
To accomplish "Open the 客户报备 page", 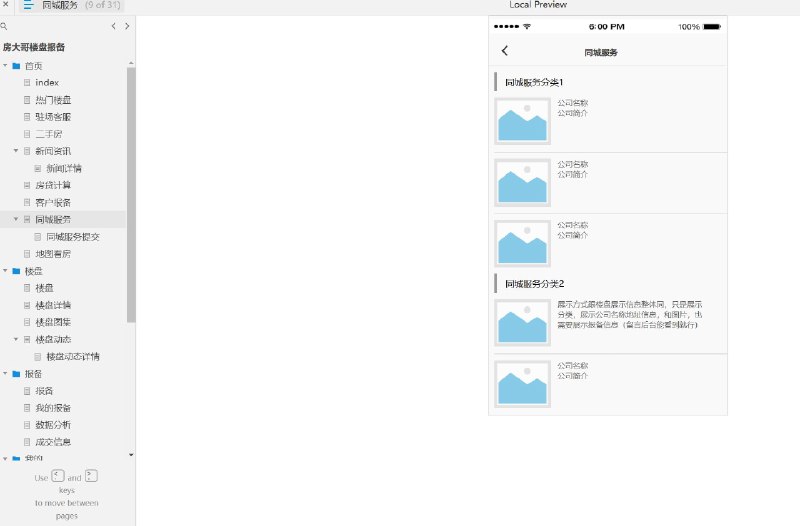I will [53, 203].
